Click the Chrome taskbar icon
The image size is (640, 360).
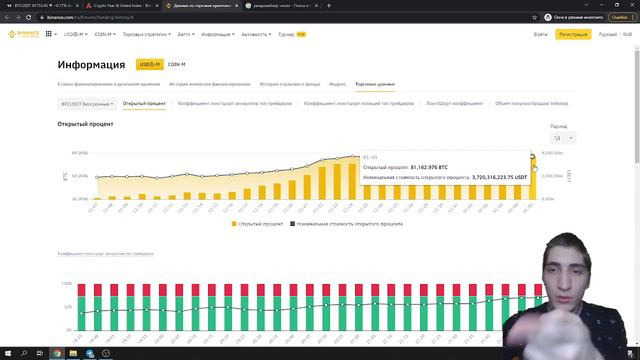pos(57,353)
